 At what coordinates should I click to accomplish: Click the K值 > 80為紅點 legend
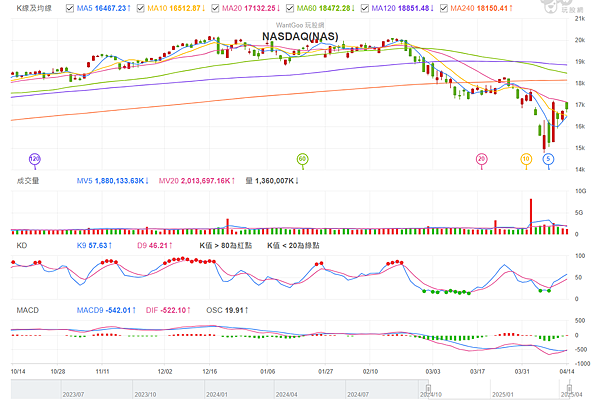click(225, 246)
